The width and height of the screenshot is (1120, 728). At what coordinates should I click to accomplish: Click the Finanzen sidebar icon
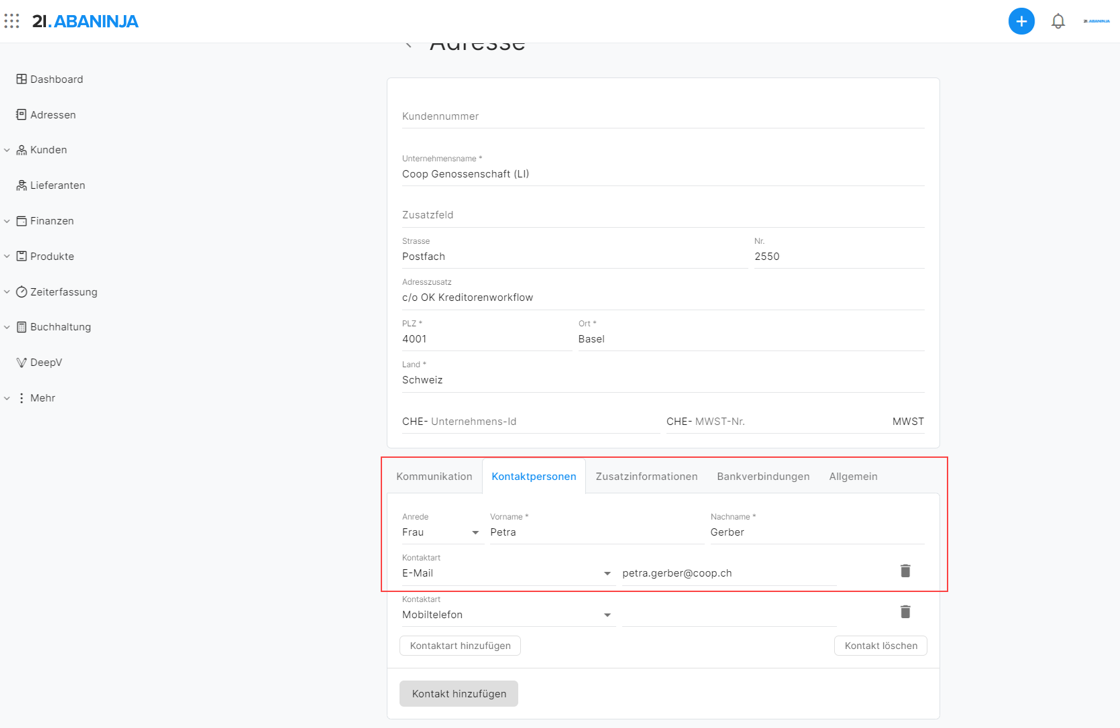tap(21, 221)
